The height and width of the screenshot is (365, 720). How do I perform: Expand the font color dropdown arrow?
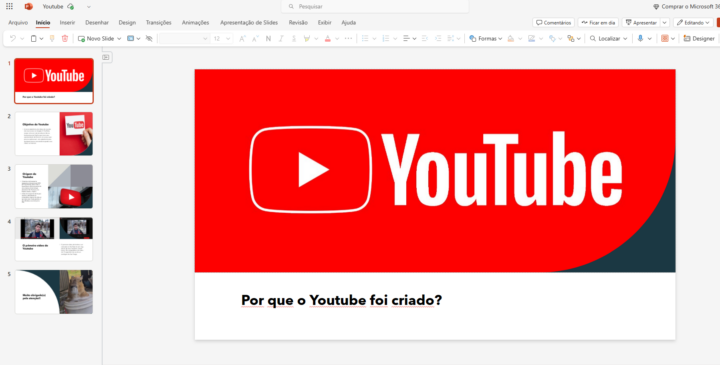pyautogui.click(x=337, y=39)
